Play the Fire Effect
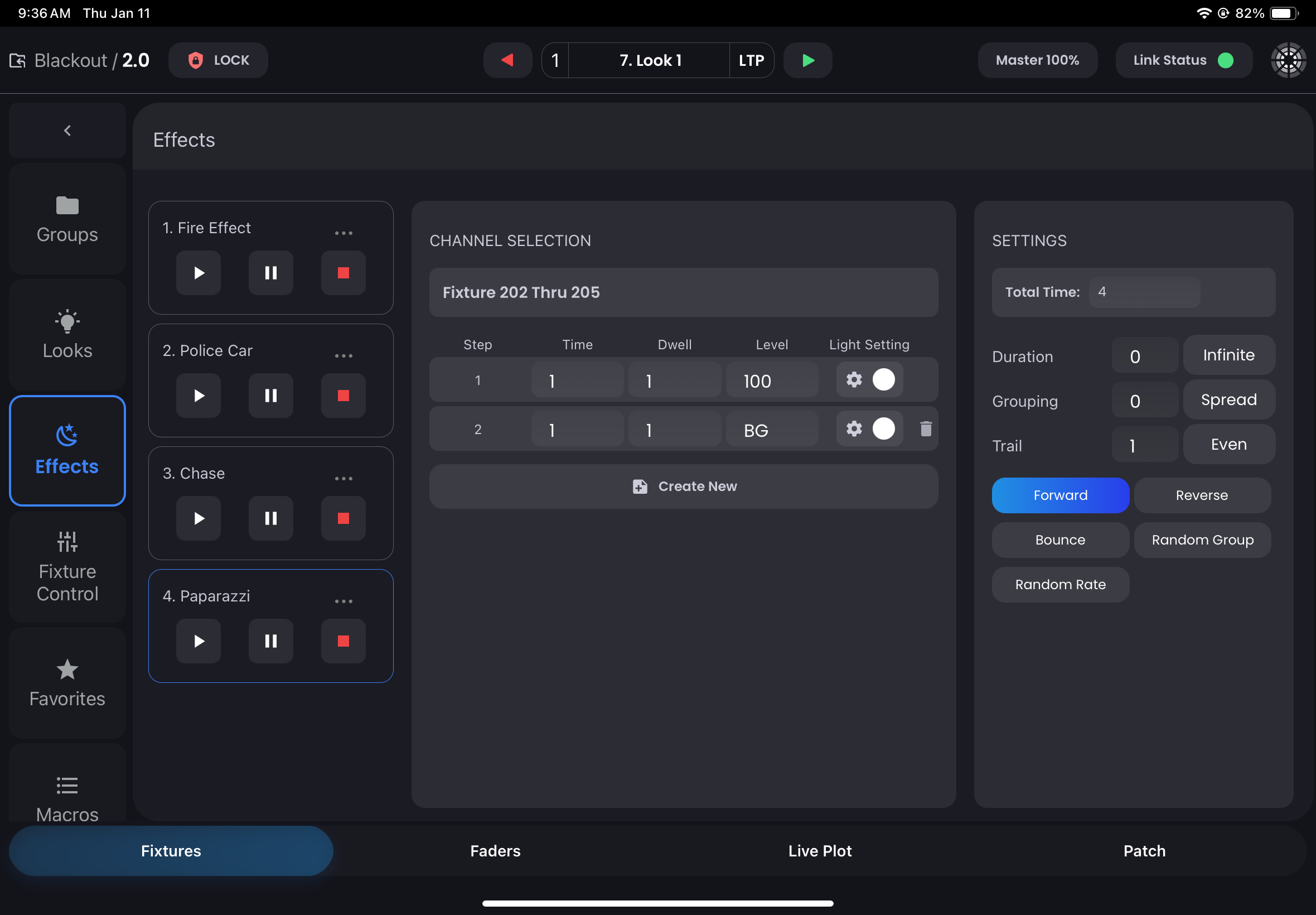This screenshot has width=1316, height=915. [198, 273]
